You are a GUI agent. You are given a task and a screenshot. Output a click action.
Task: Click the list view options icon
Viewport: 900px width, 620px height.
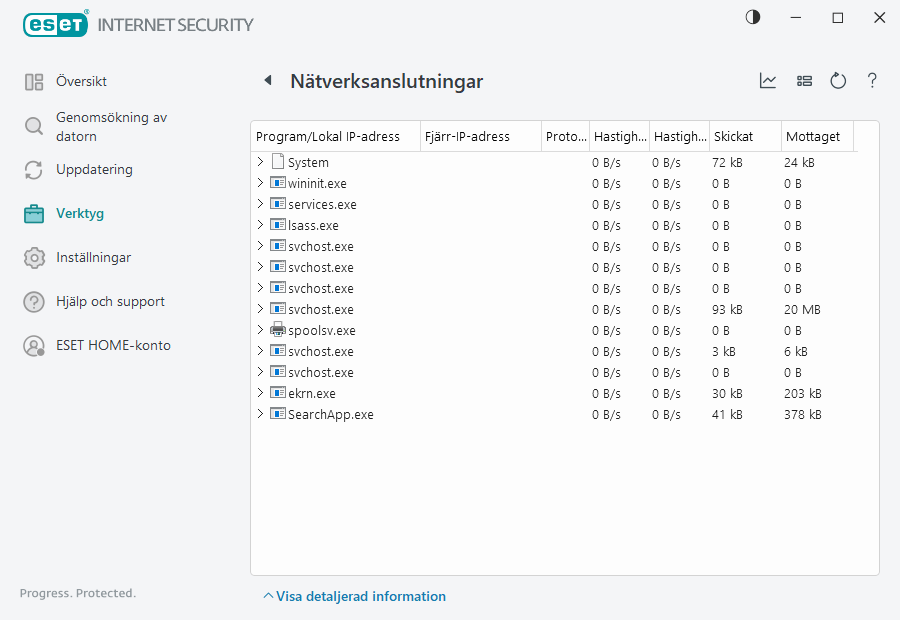pyautogui.click(x=804, y=81)
